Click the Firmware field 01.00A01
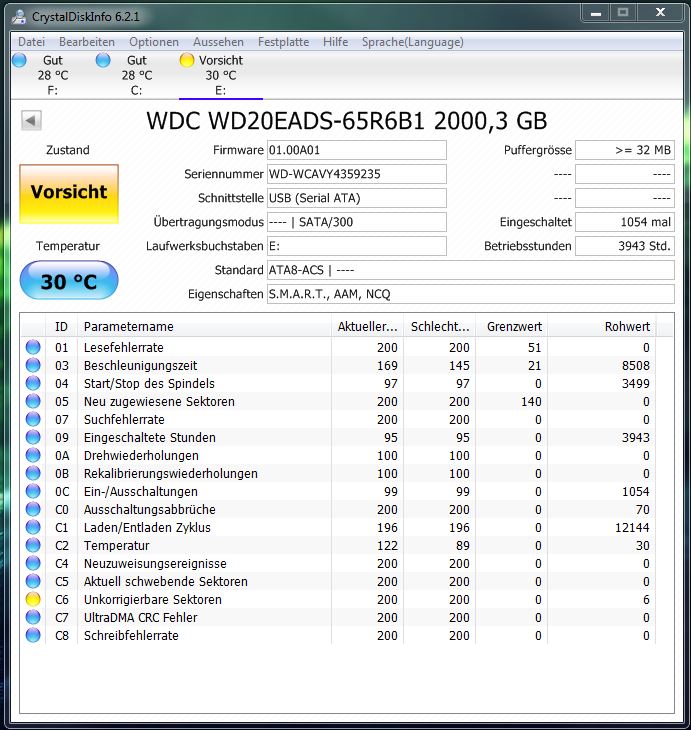691x730 pixels. click(x=357, y=150)
